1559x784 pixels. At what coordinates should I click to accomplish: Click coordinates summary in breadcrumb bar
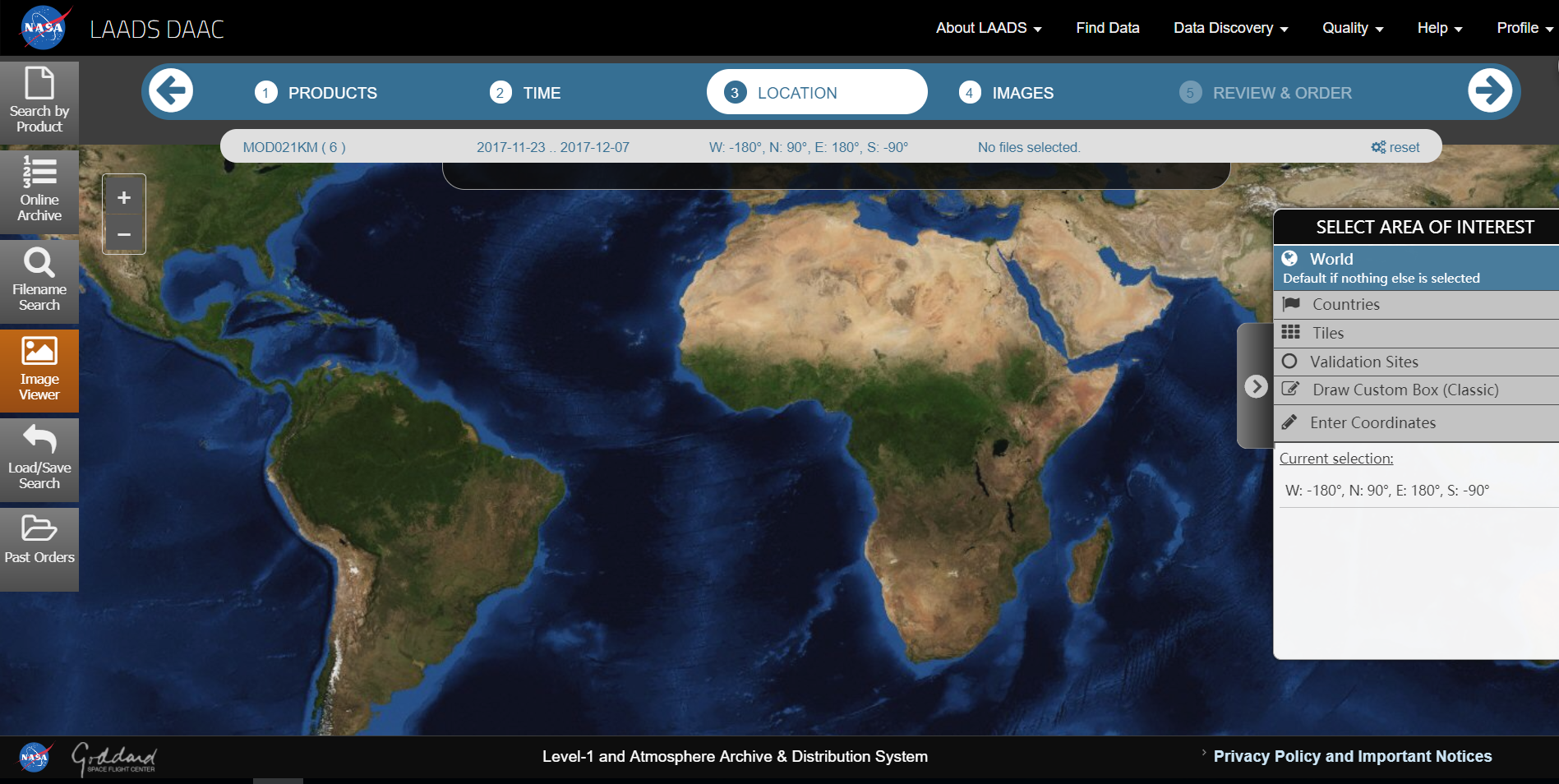(x=809, y=147)
